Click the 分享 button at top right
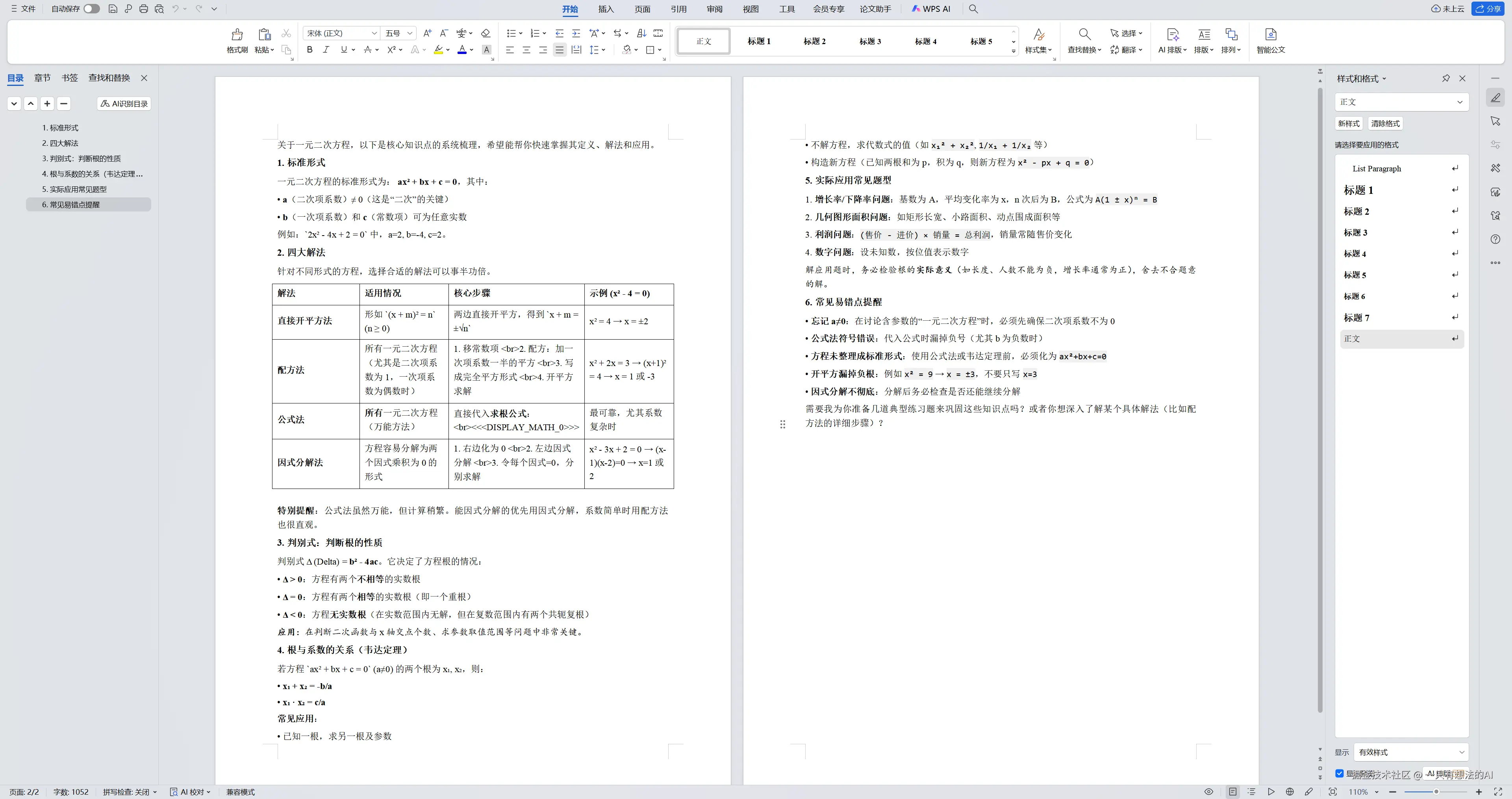This screenshot has width=1512, height=799. click(1488, 9)
